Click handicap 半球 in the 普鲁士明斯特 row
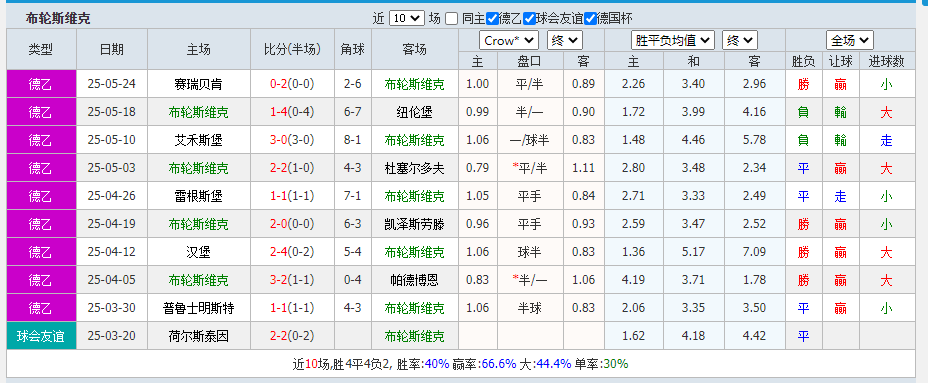This screenshot has width=928, height=383. click(530, 308)
